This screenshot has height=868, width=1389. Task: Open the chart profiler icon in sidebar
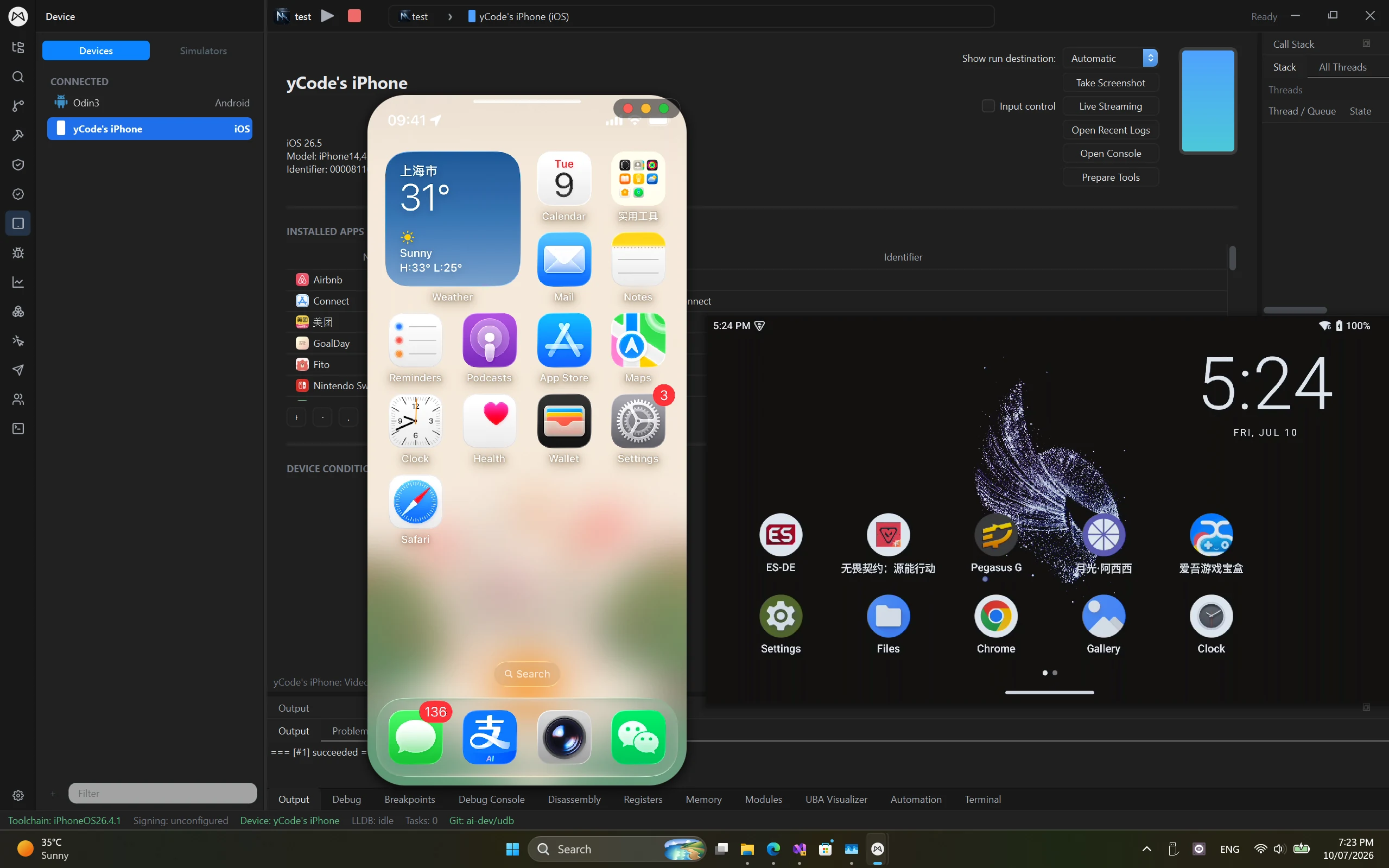click(18, 282)
